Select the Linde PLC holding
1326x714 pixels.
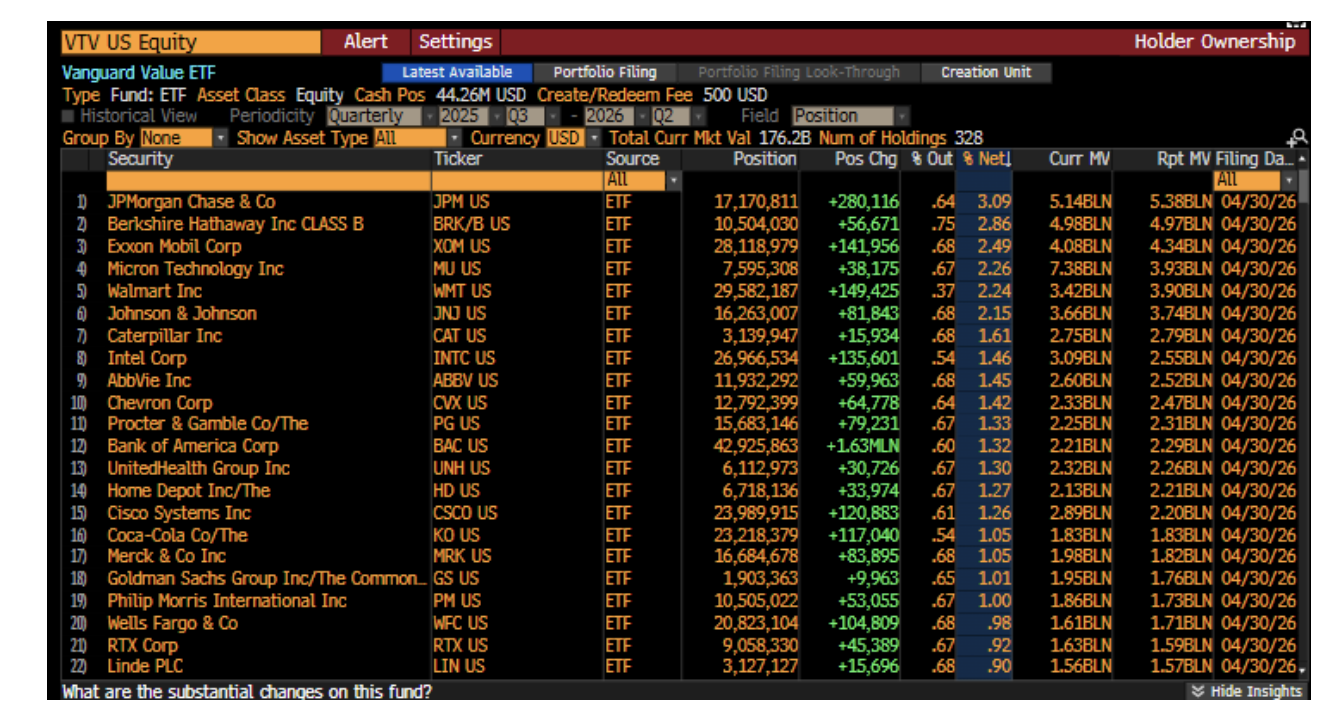tap(145, 666)
